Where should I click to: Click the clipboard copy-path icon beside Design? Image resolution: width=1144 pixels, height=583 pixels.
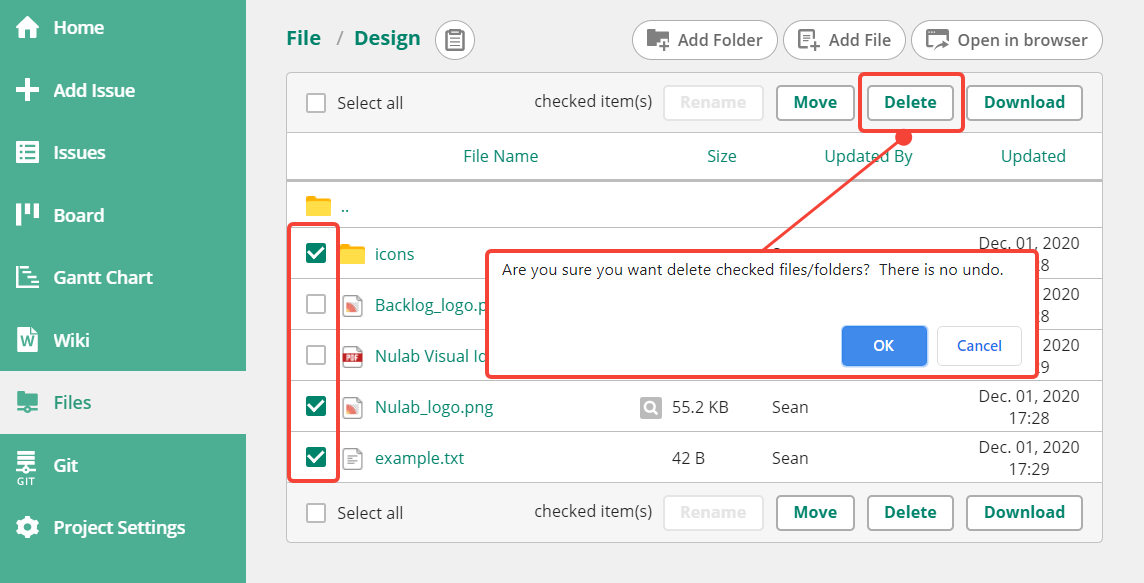tap(455, 40)
